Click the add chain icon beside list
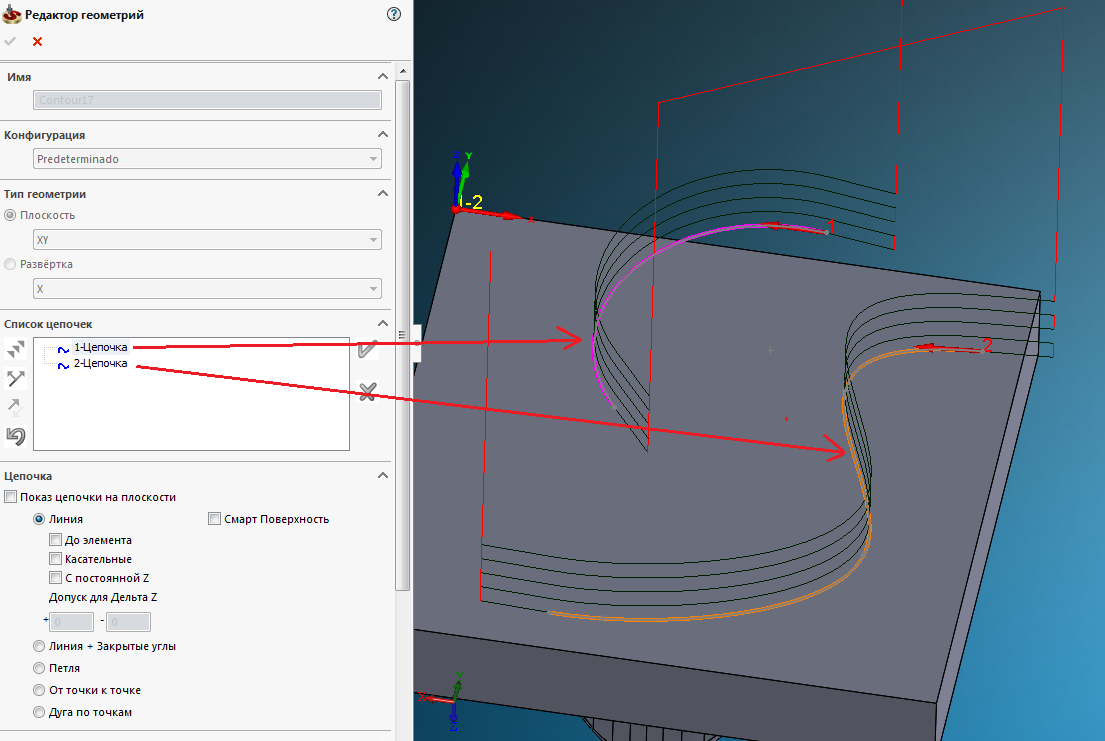Screen dimensions: 1105x741 coord(15,349)
